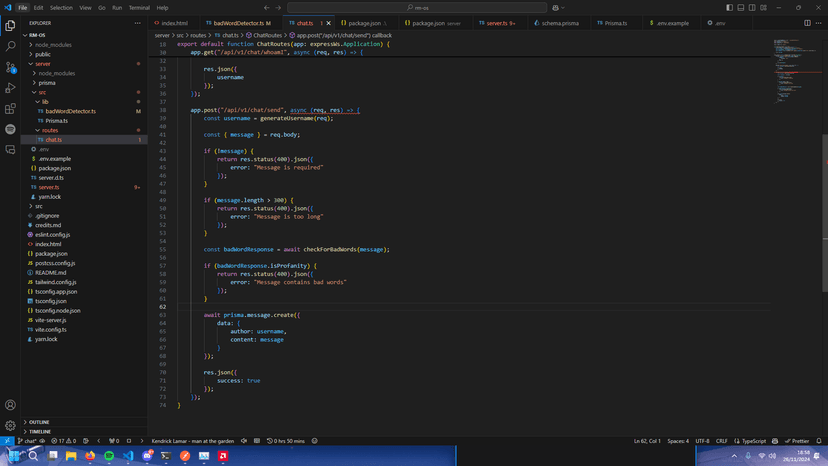This screenshot has height=466, width=828.
Task: Open the Terminal menu
Action: 138,7
